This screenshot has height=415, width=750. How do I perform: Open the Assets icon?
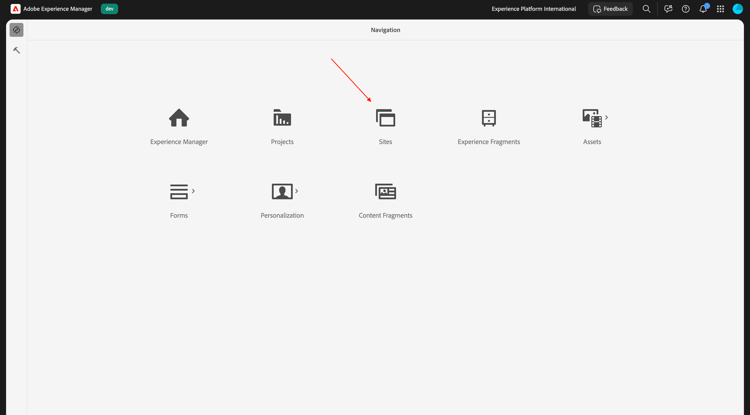tap(592, 118)
